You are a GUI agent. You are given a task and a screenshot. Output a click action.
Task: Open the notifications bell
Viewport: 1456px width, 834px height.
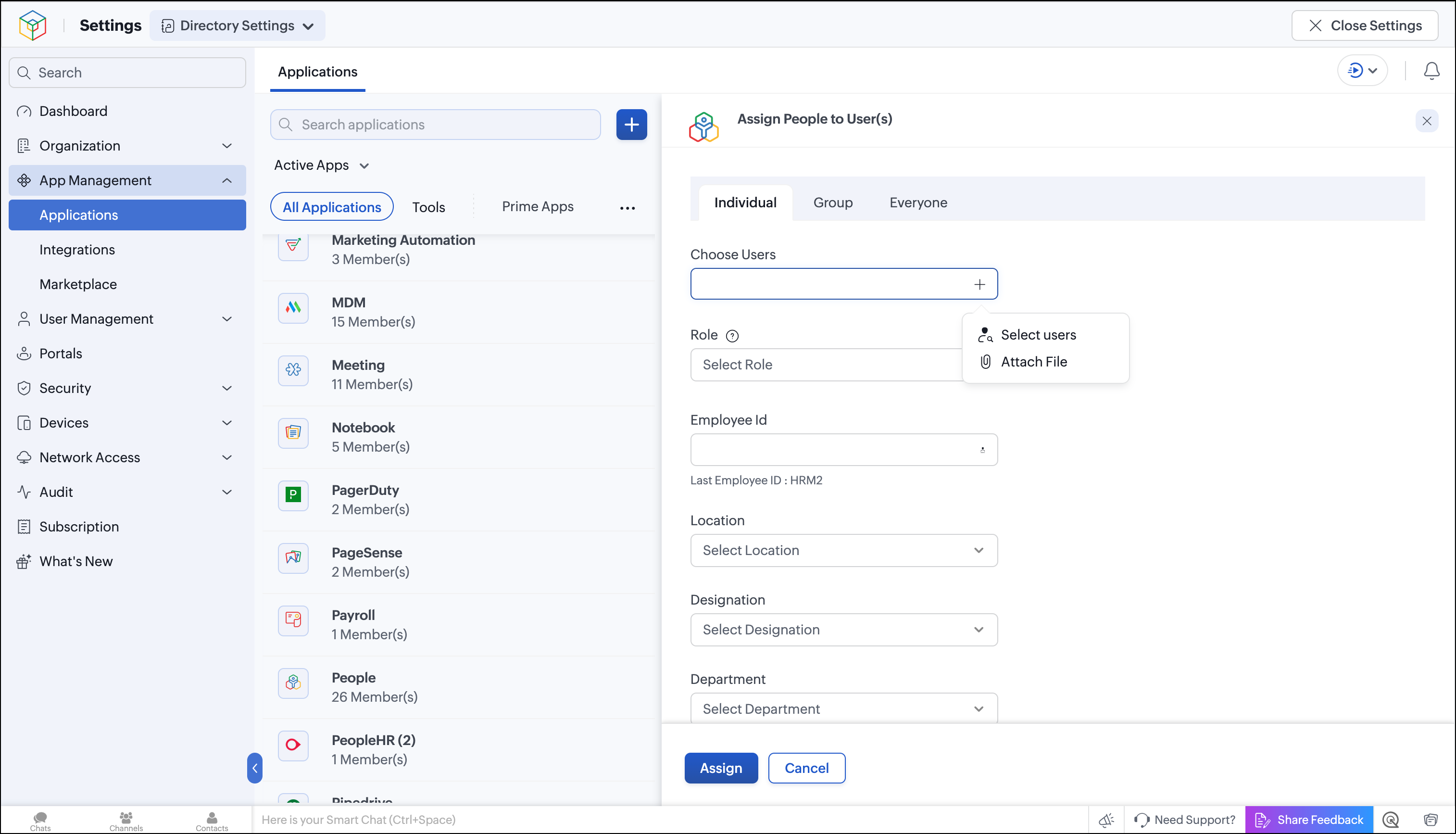point(1431,71)
